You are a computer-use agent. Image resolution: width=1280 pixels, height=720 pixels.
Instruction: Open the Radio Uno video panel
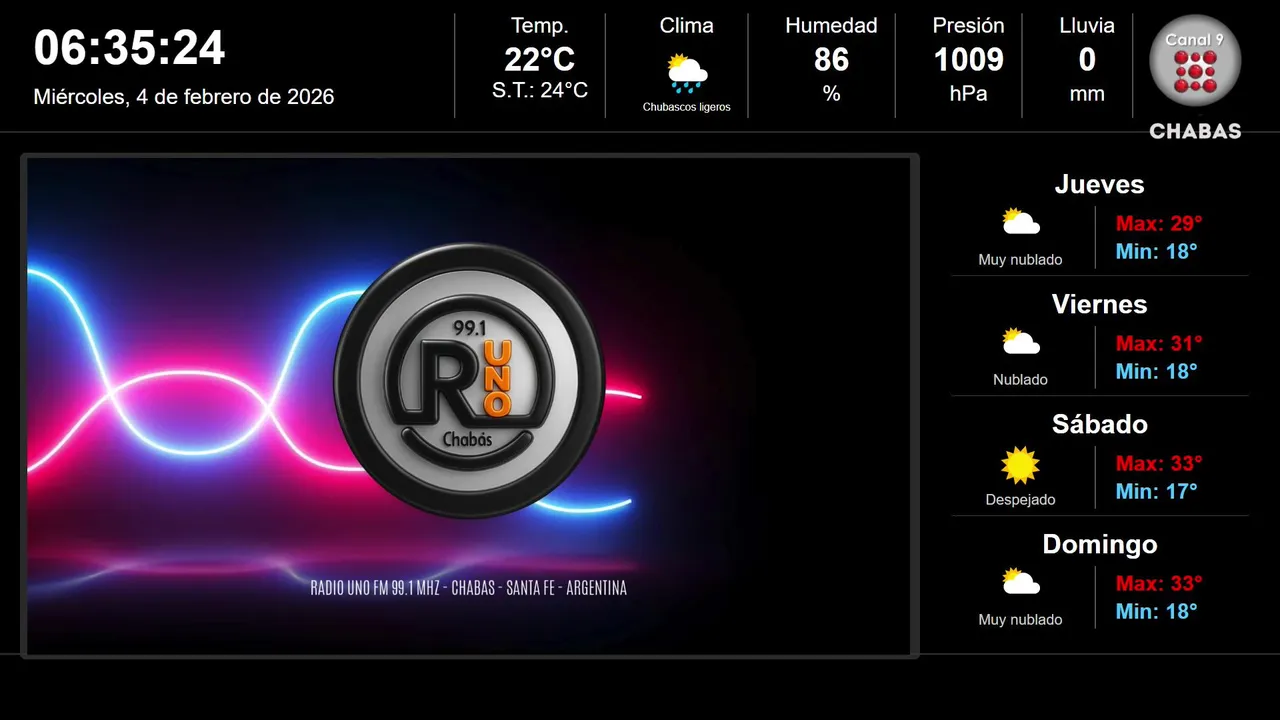point(469,406)
